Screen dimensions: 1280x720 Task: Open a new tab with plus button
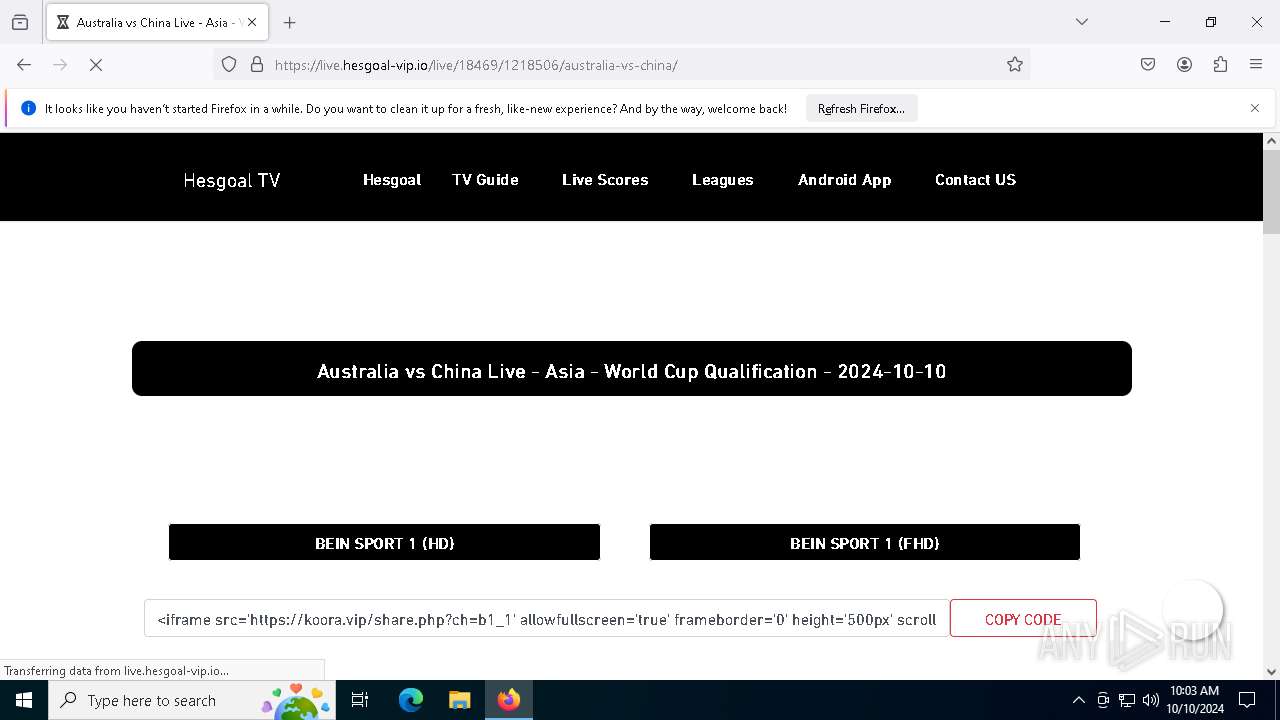click(x=290, y=22)
